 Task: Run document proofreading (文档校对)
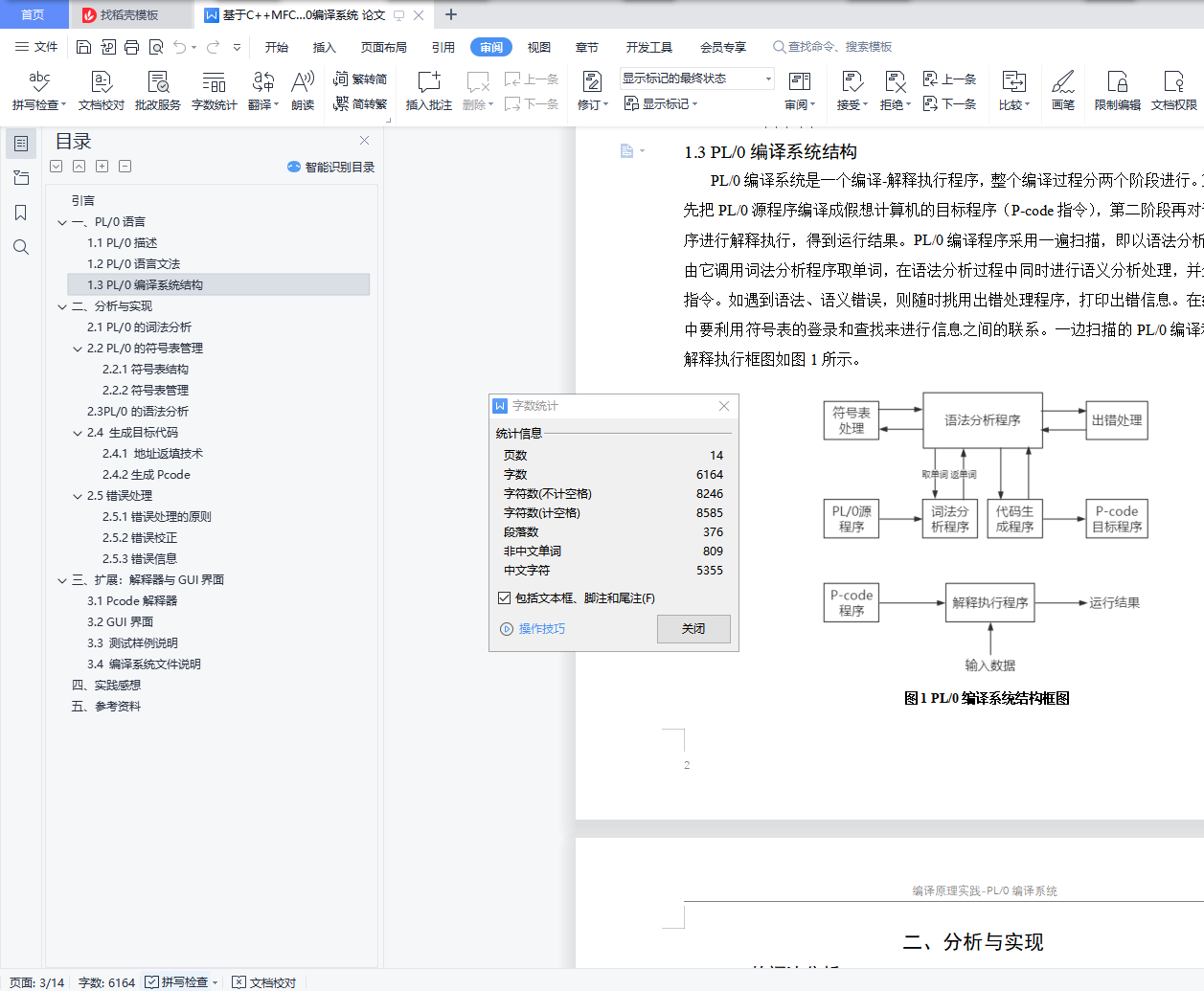[x=102, y=91]
